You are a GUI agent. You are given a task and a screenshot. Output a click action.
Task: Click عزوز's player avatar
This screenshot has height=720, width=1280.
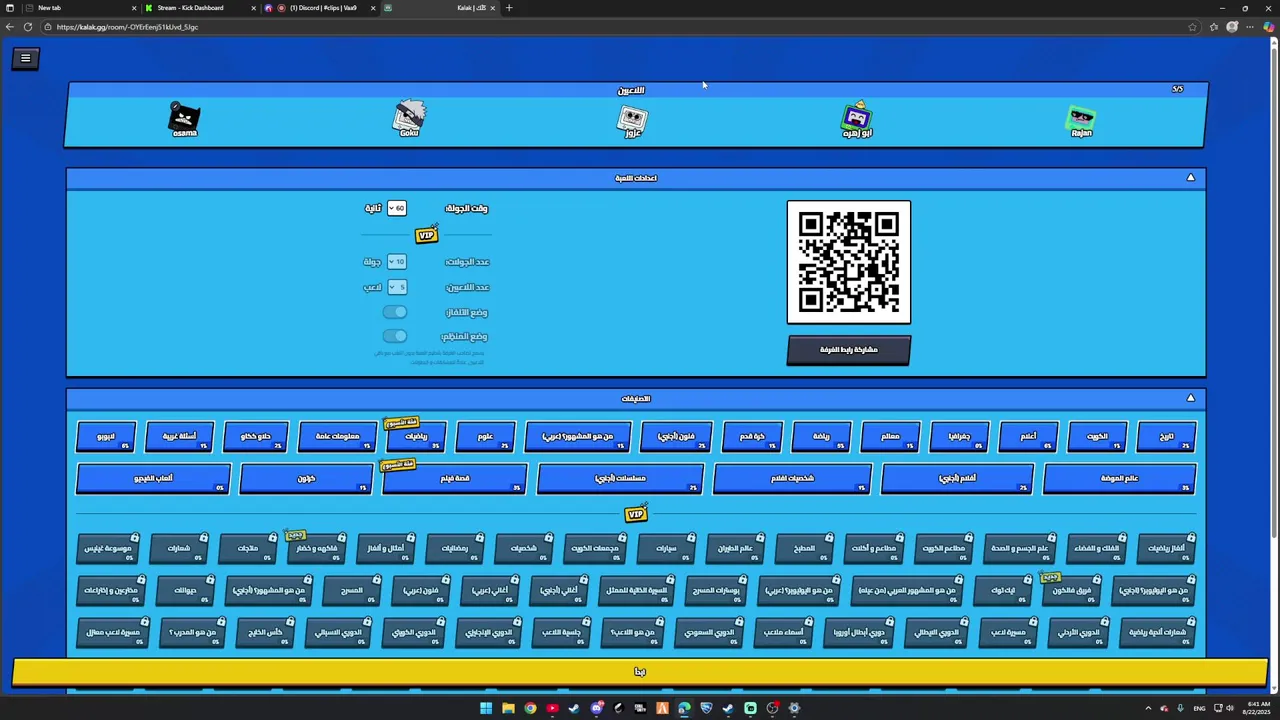pos(632,119)
